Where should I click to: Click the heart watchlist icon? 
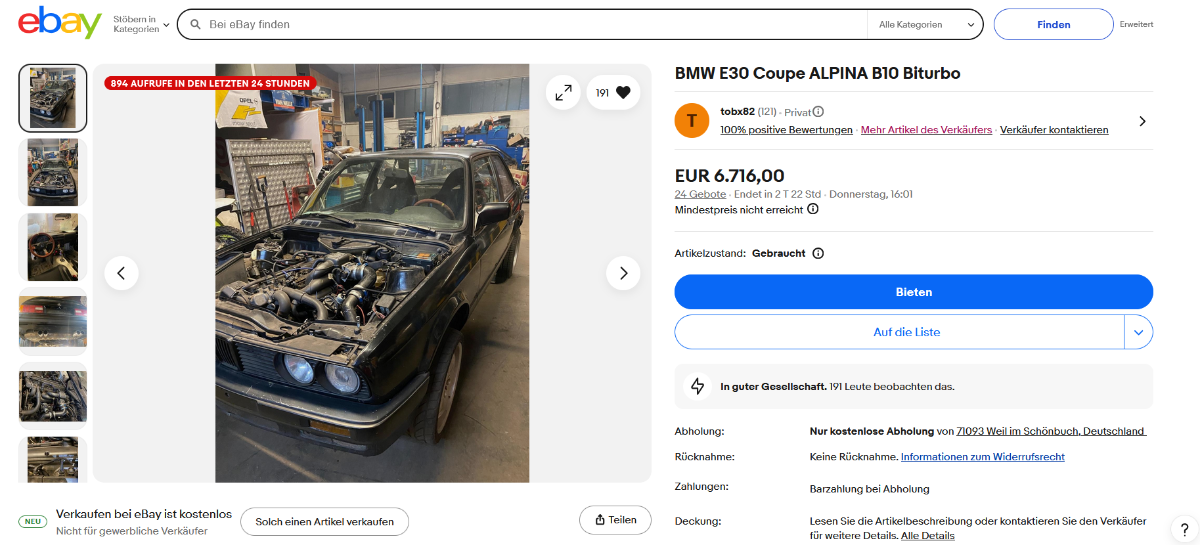pos(623,93)
